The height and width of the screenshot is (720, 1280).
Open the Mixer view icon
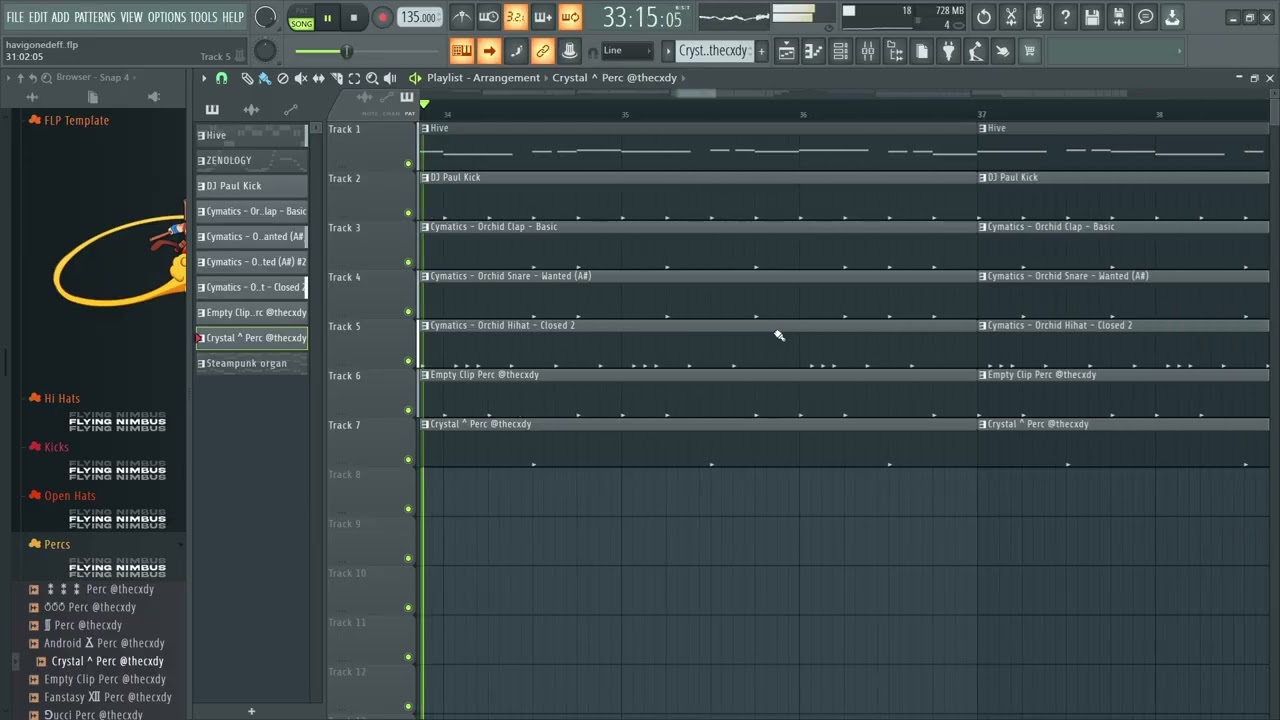868,51
